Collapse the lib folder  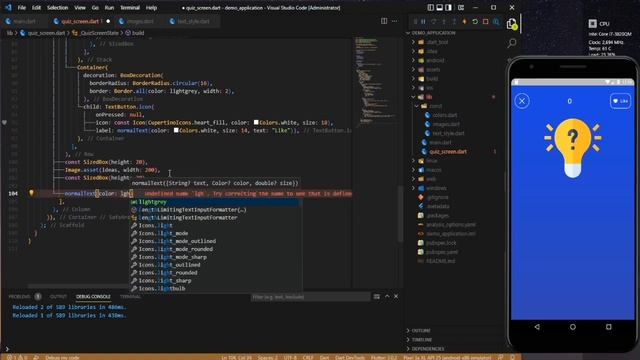point(429,97)
